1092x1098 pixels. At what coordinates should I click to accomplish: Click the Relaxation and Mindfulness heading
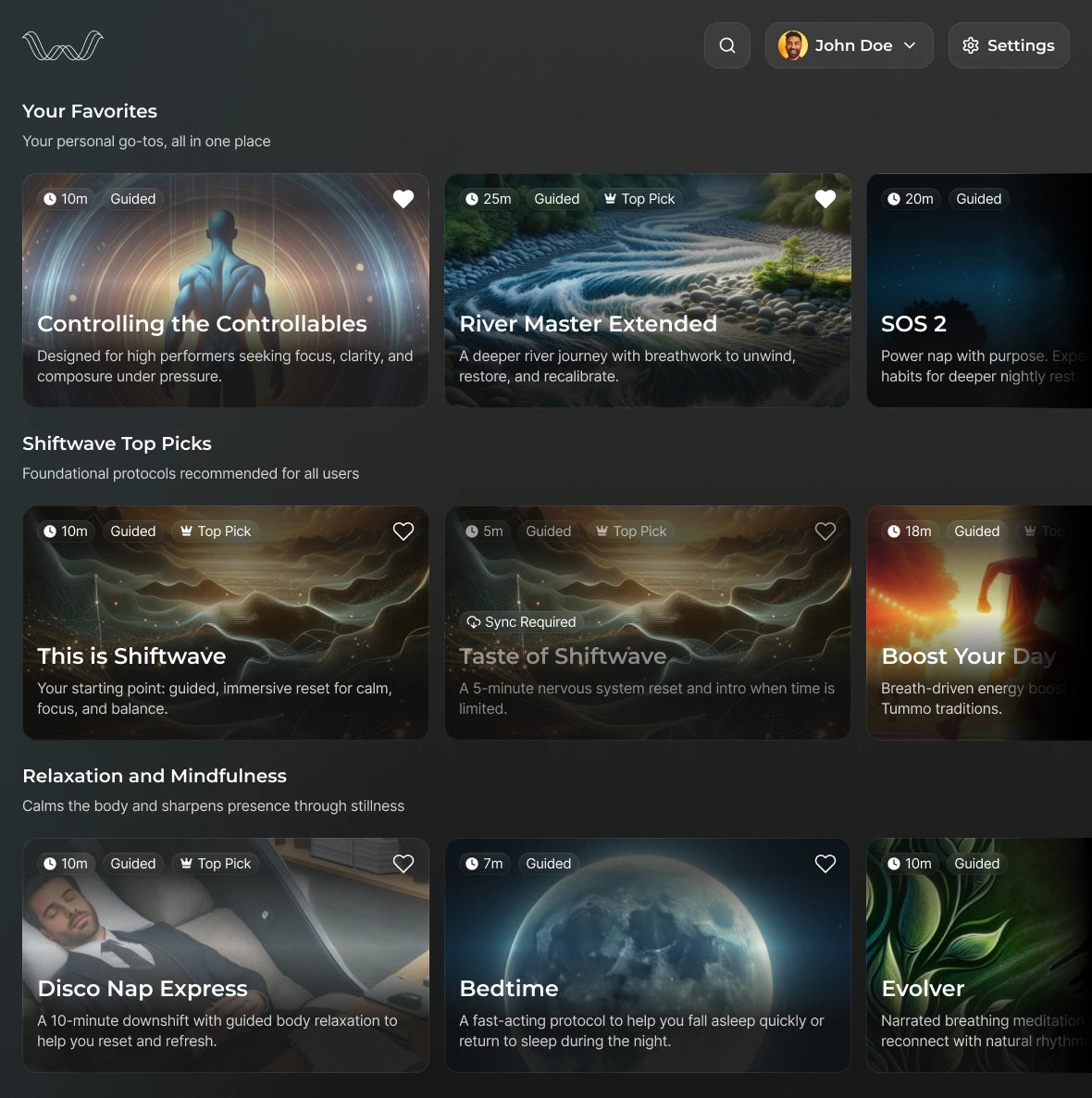click(155, 776)
